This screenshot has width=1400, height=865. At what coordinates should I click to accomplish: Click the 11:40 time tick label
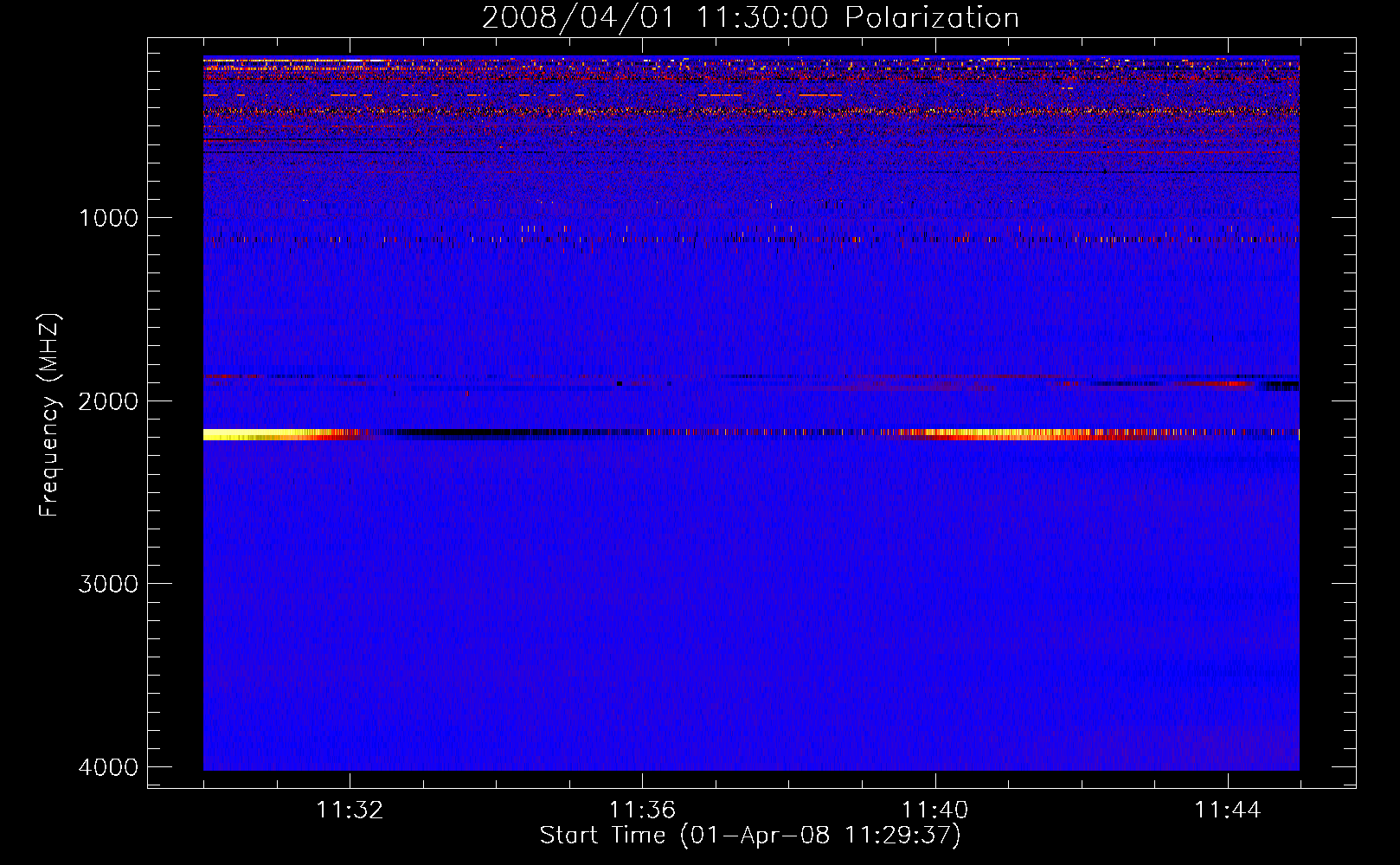(934, 811)
